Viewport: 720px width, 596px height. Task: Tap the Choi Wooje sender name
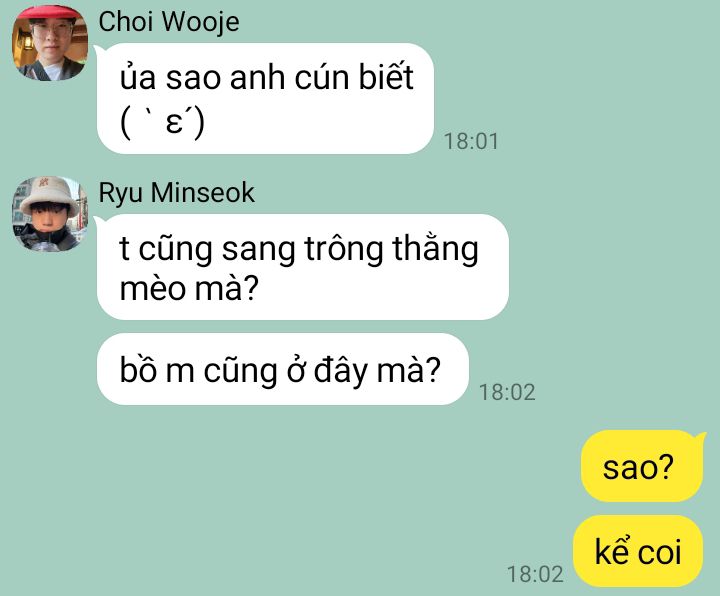169,22
